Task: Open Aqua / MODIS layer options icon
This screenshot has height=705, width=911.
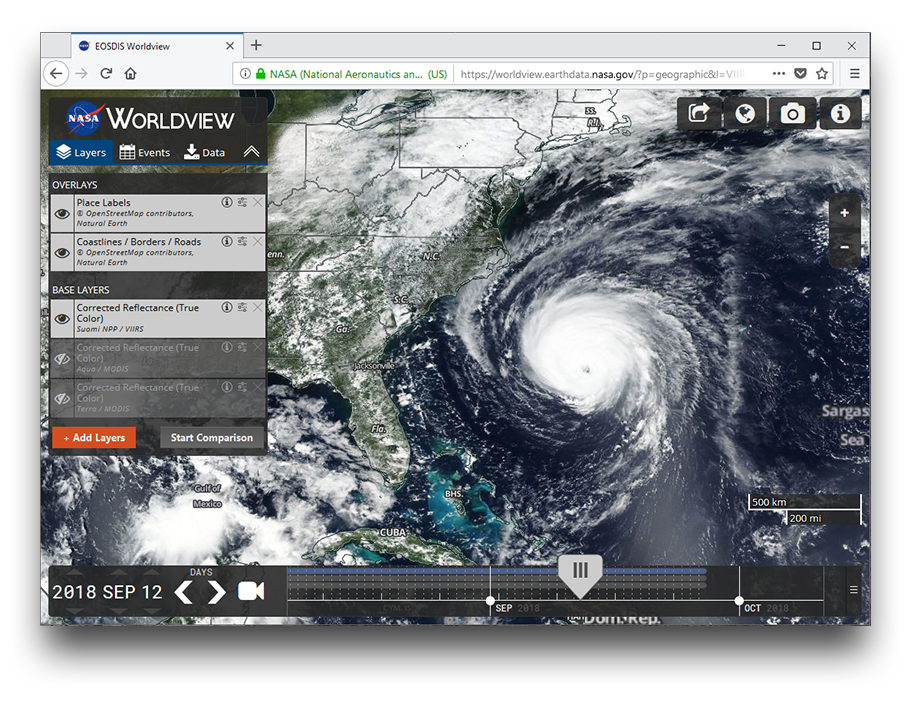Action: click(242, 346)
